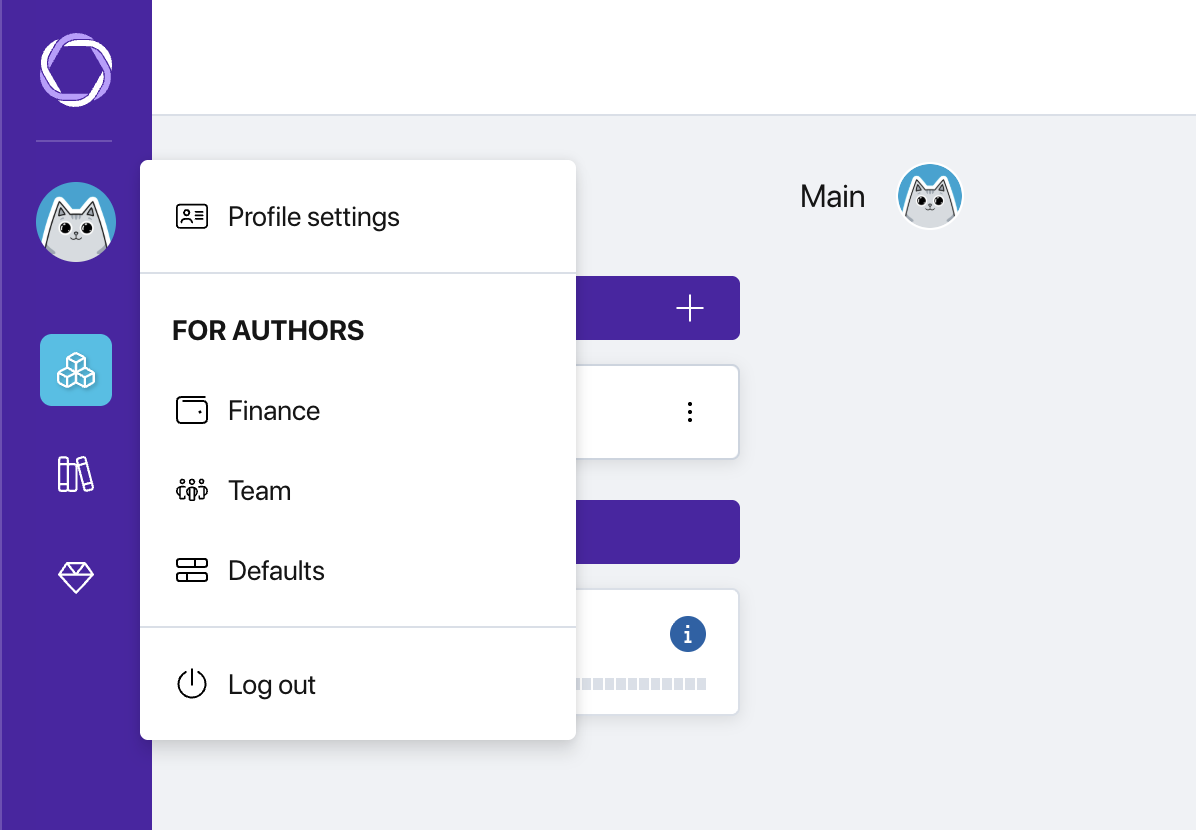Click the cat avatar in the sidebar
This screenshot has width=1196, height=830.
76,222
